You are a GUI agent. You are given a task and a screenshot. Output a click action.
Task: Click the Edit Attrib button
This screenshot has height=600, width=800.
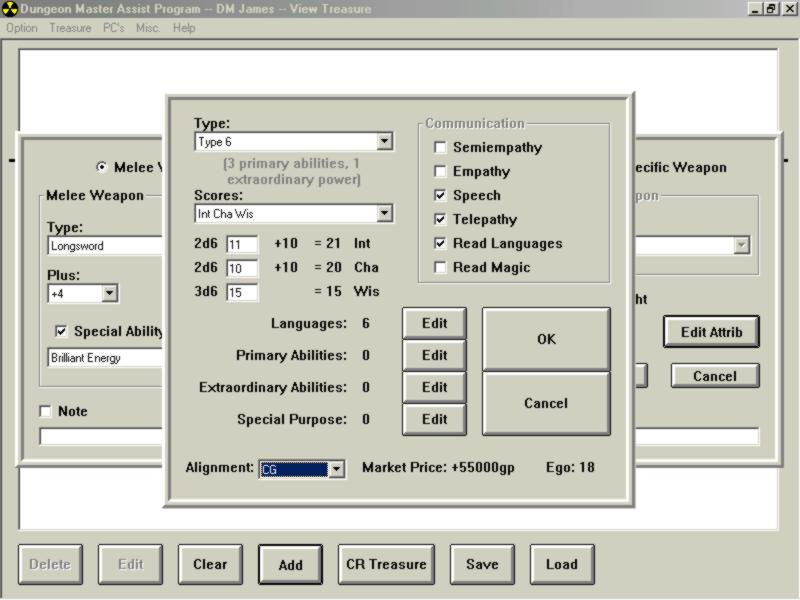(x=711, y=332)
